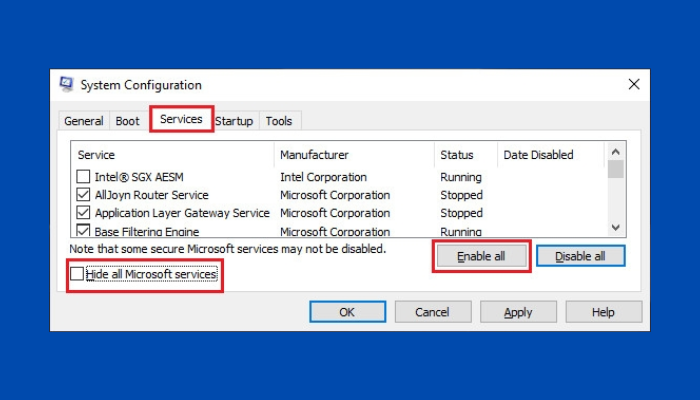Sort by Status column header
Viewport: 700px width, 400px height.
pyautogui.click(x=465, y=155)
